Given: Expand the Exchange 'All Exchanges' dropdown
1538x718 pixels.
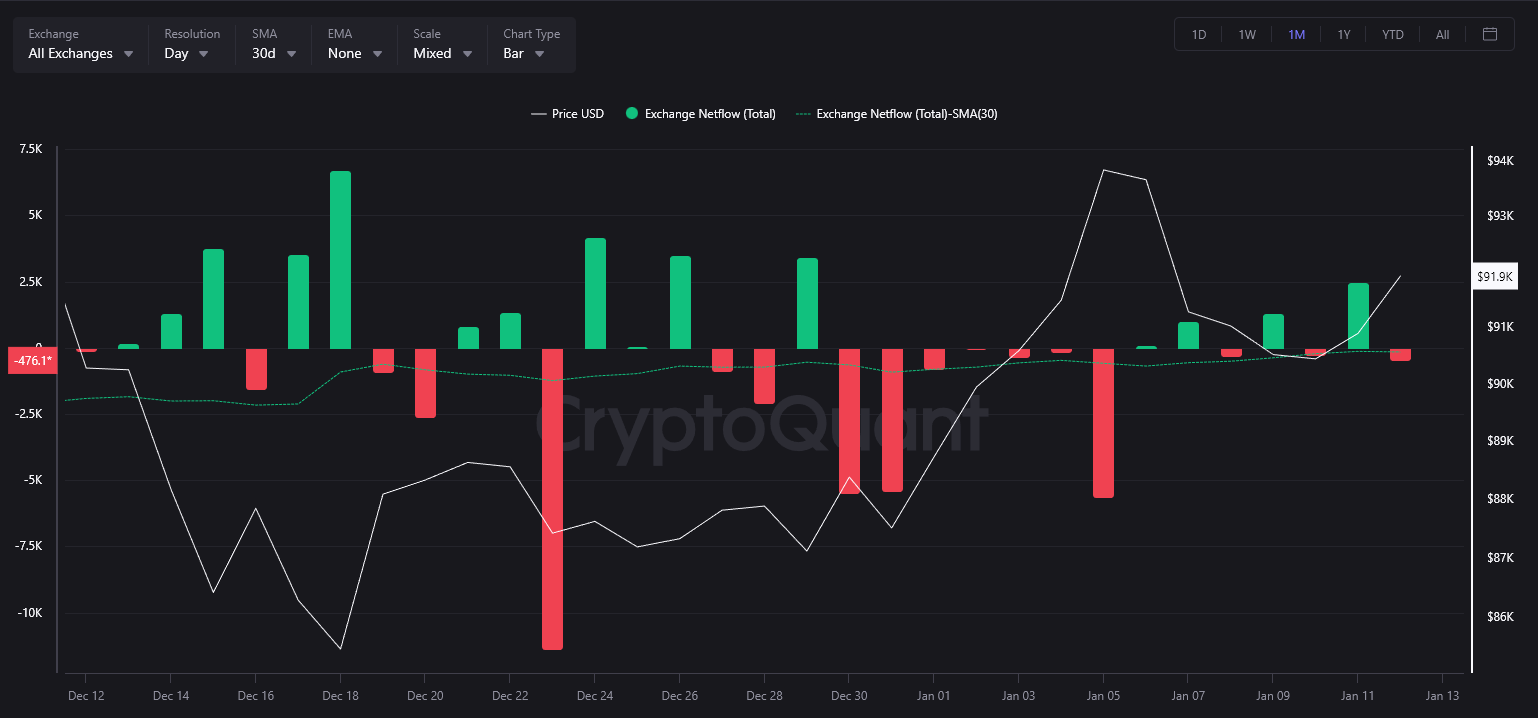Looking at the screenshot, I should [80, 53].
